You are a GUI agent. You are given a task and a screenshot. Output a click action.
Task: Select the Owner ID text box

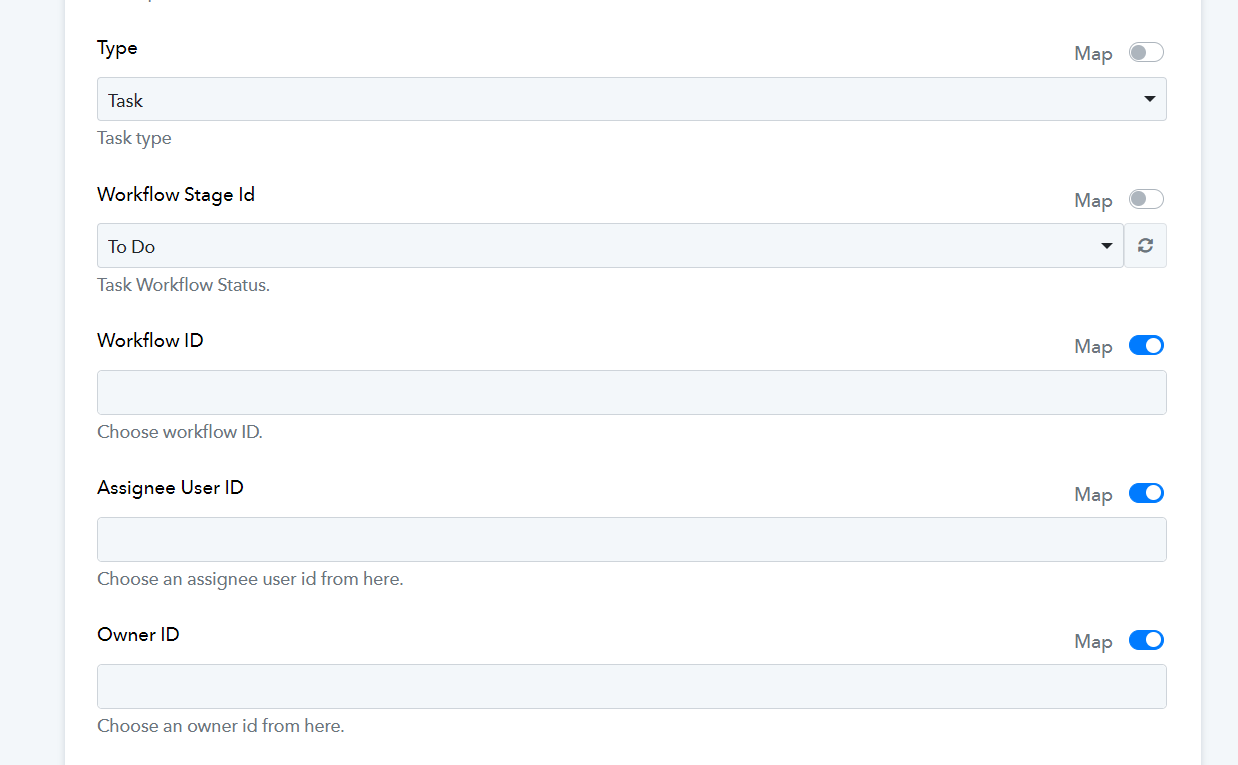tap(632, 686)
